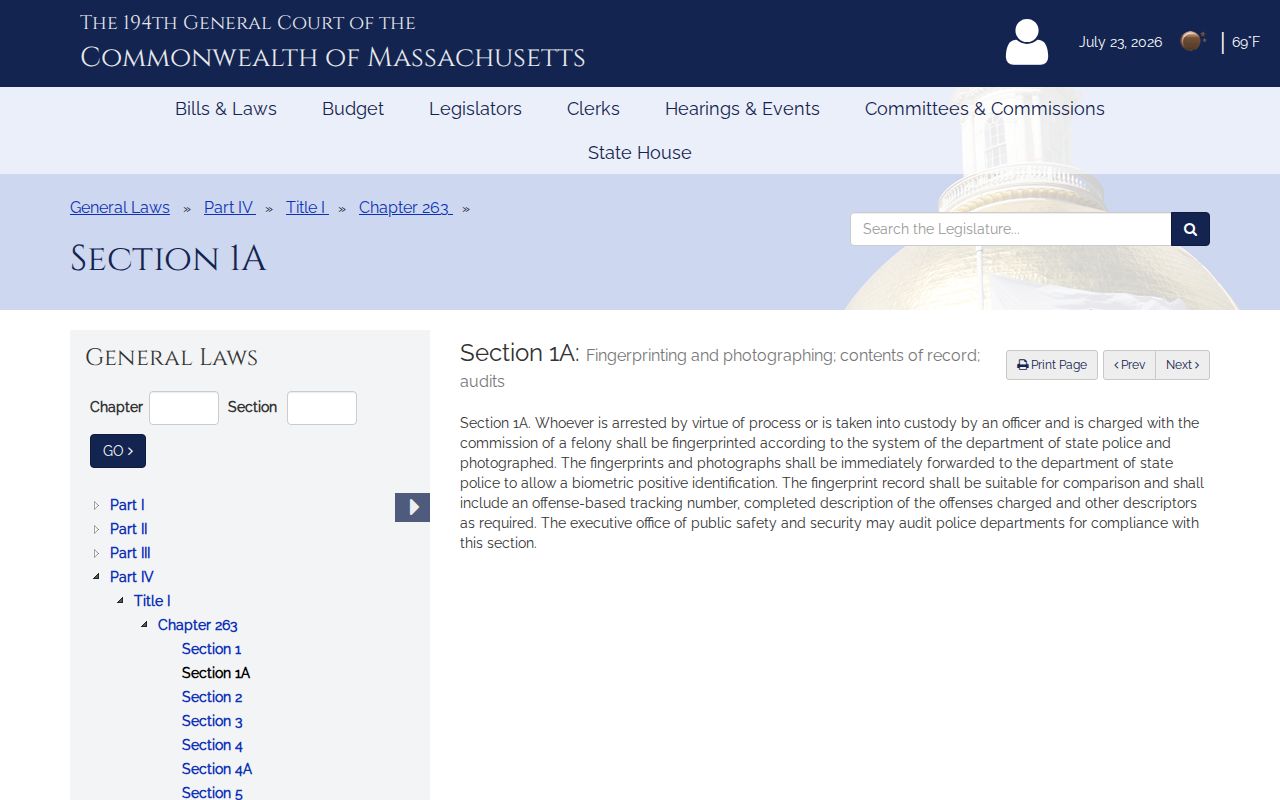Open Part I in the tree

[127, 505]
